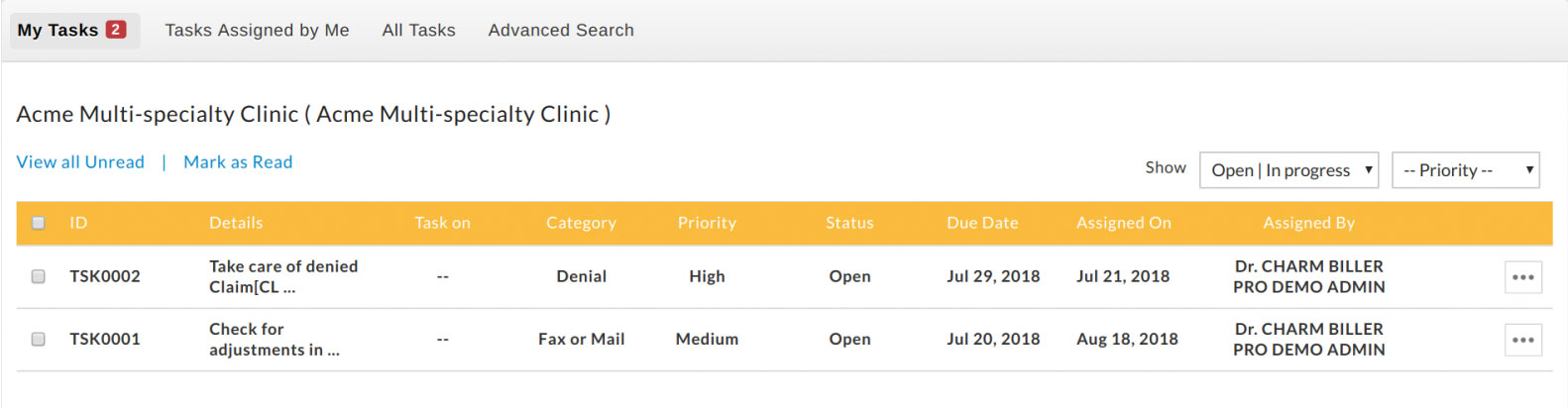Click the View all Unread link
Viewport: 1568px width, 408px height.
point(80,162)
